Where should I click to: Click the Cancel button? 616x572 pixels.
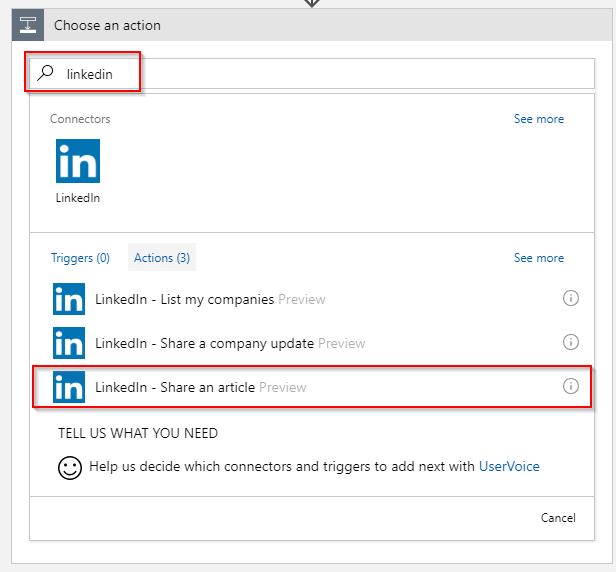[x=558, y=518]
